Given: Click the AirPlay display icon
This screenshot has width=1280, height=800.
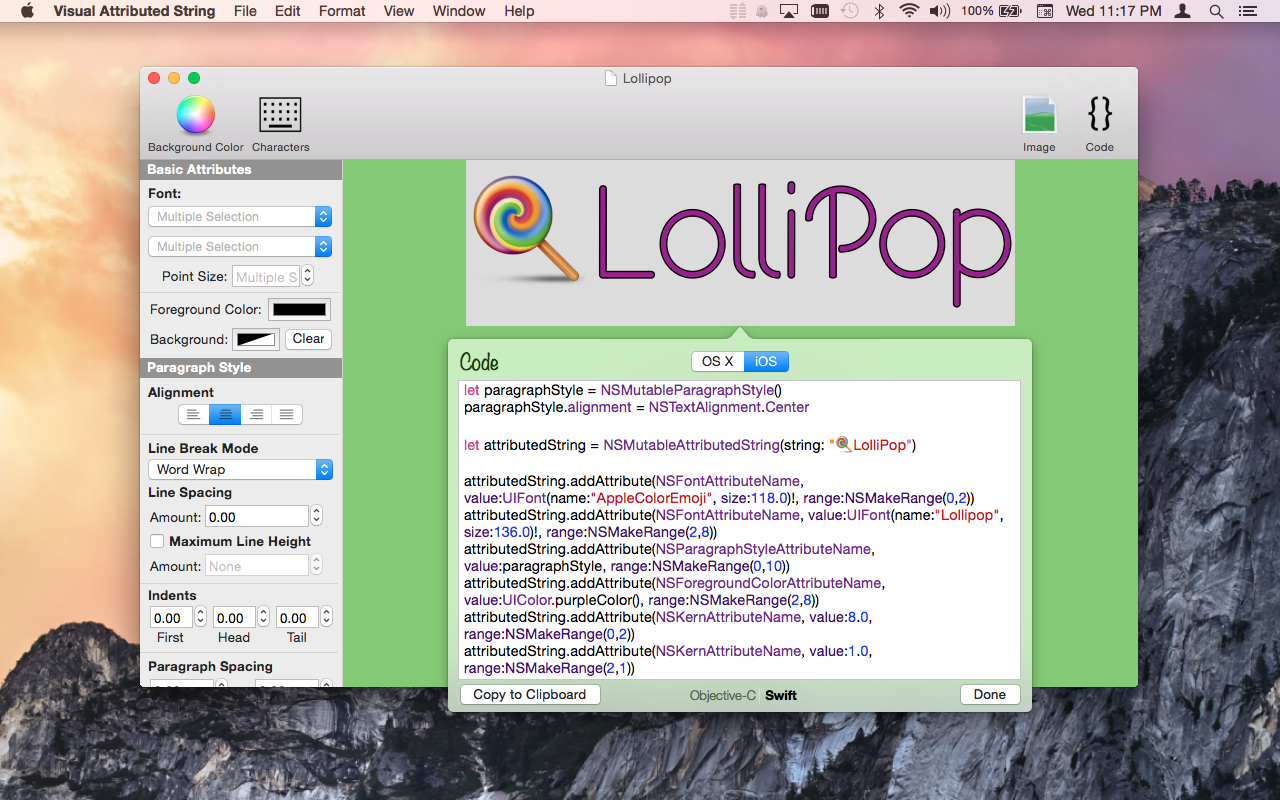Looking at the screenshot, I should click(789, 11).
